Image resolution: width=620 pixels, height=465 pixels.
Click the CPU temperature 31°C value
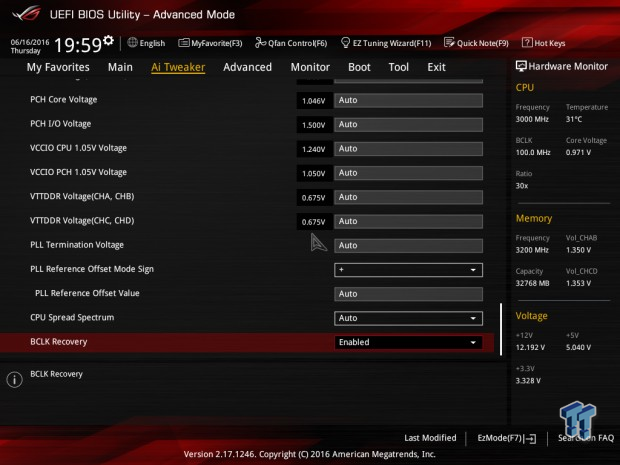(x=574, y=119)
